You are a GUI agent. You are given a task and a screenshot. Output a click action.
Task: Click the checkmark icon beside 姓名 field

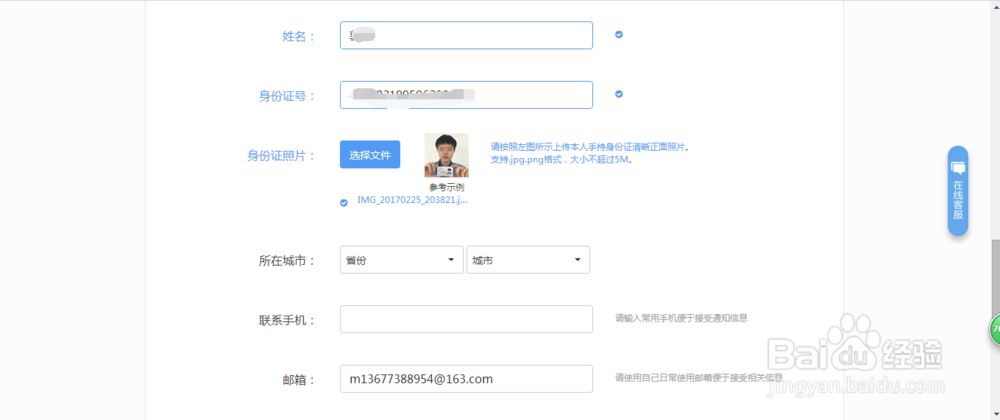click(x=619, y=34)
